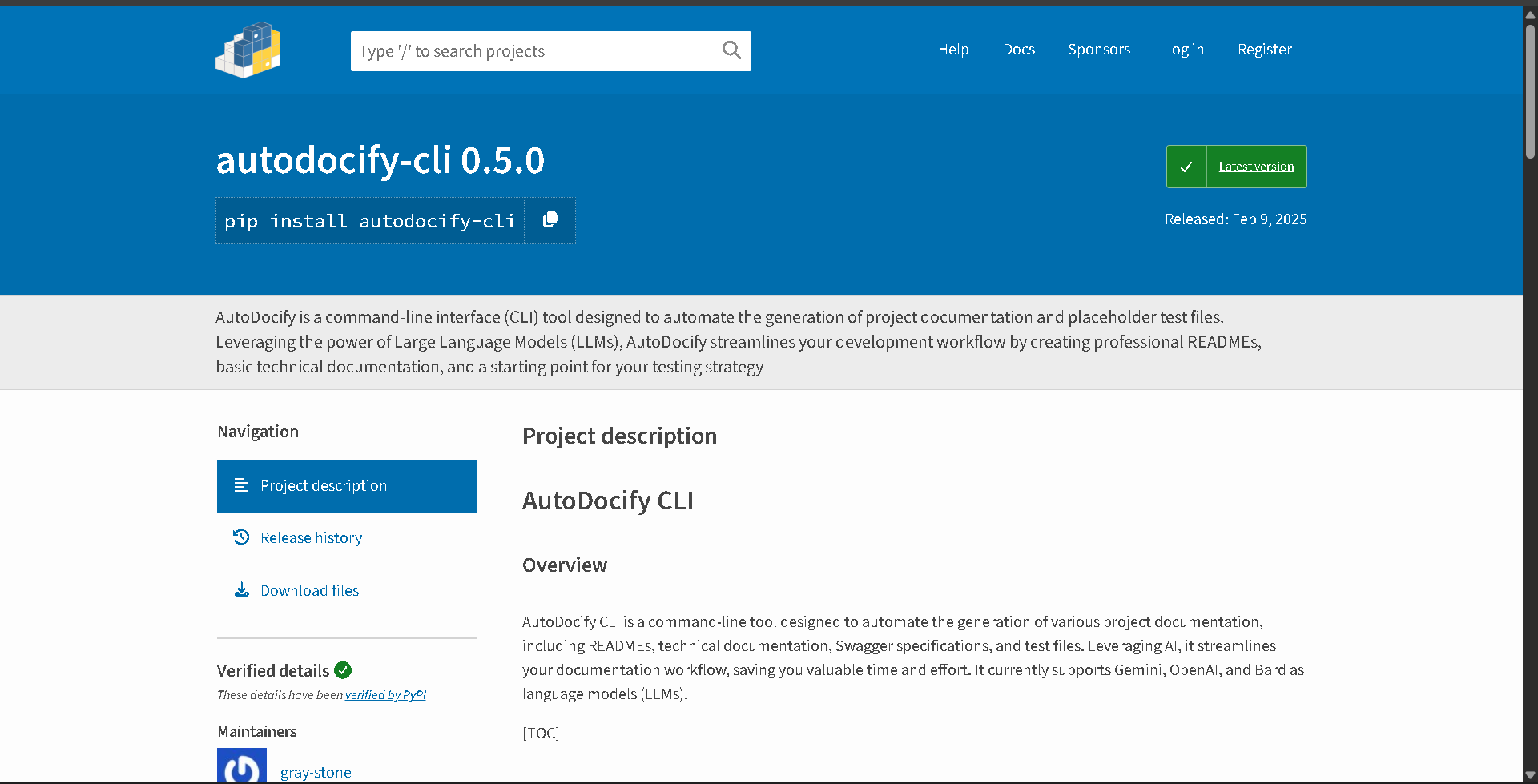Open the Docs link in header
The image size is (1538, 784).
click(1019, 50)
